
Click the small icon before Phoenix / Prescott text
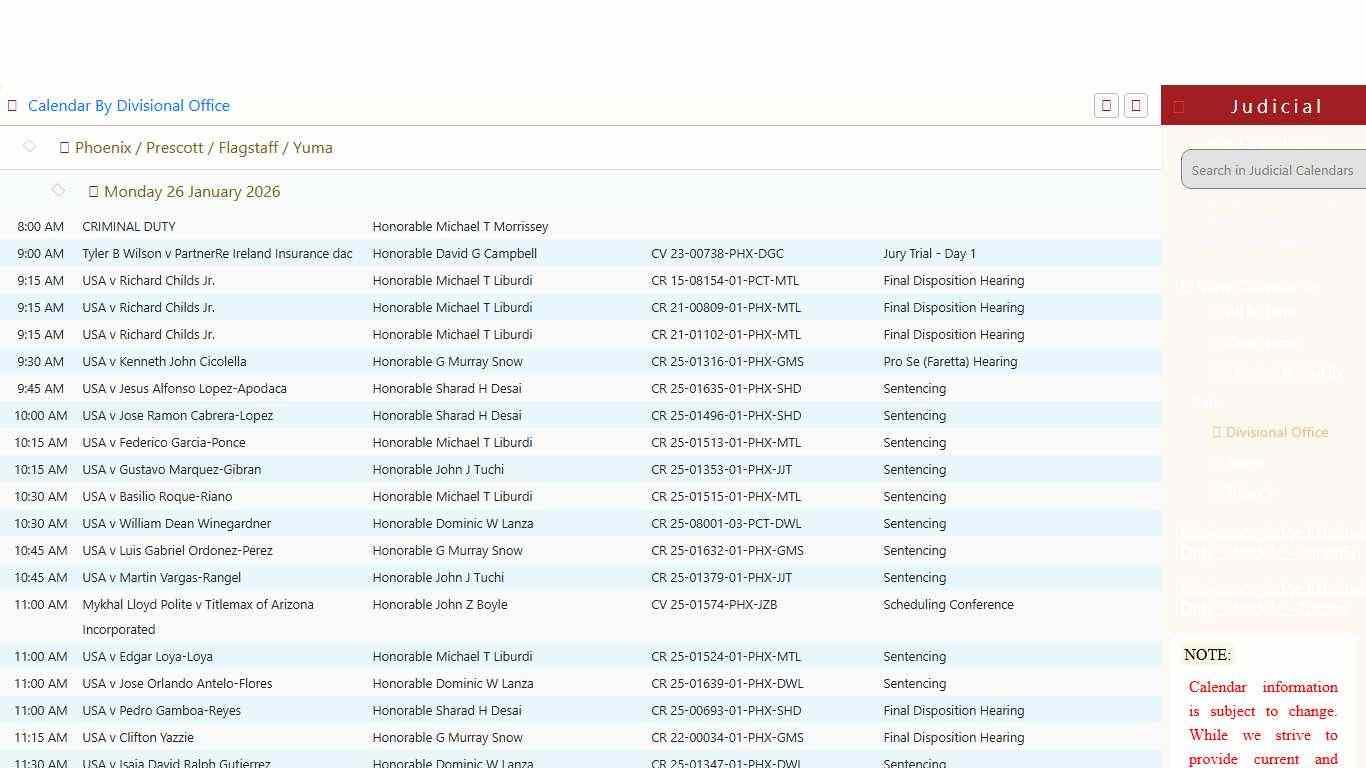coord(64,148)
